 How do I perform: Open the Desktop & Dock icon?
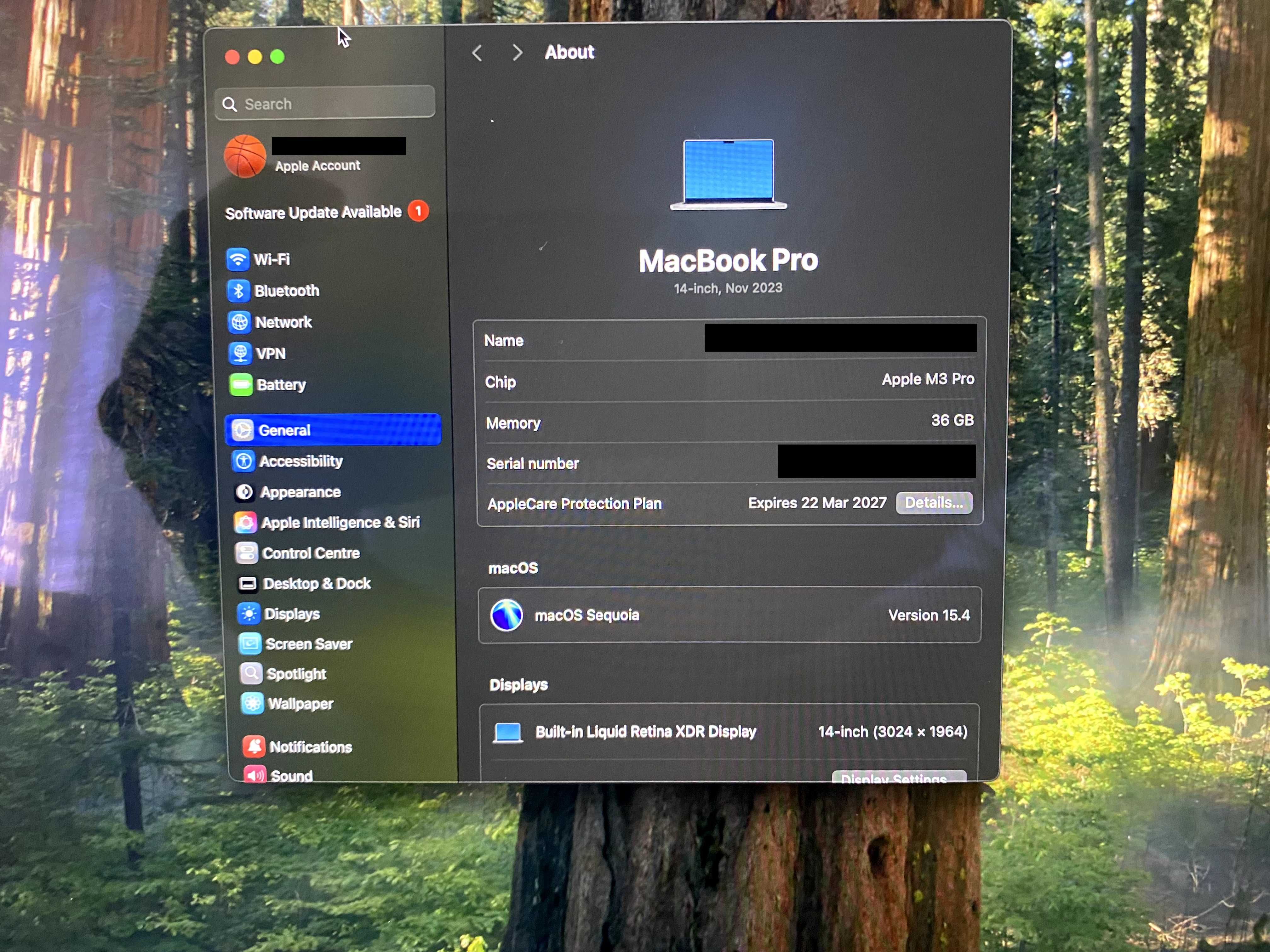pyautogui.click(x=248, y=584)
